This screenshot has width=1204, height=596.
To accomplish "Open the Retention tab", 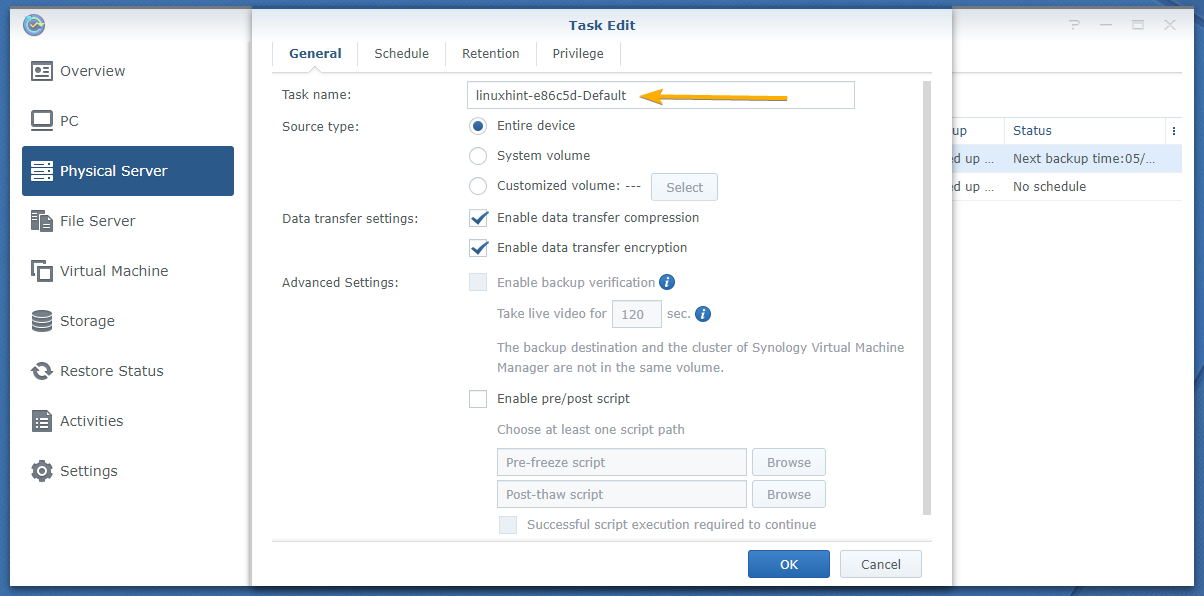I will (x=490, y=54).
